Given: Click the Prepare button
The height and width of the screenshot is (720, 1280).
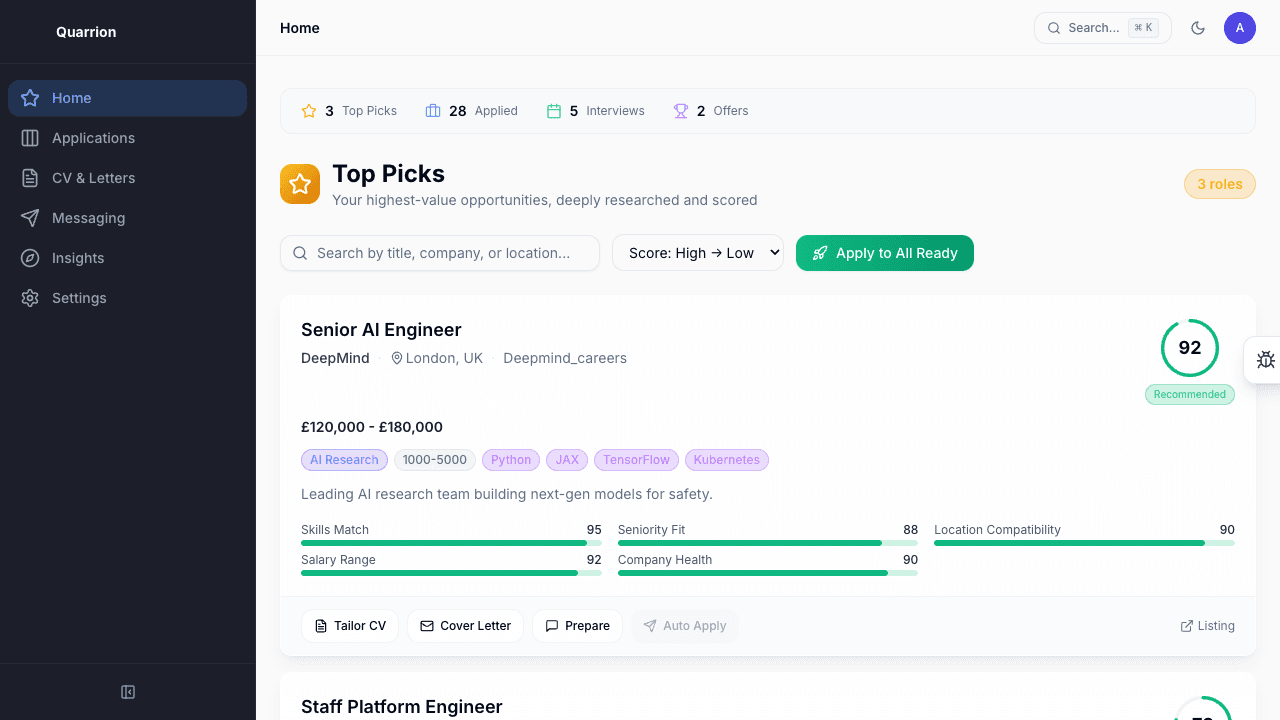Looking at the screenshot, I should pos(577,626).
